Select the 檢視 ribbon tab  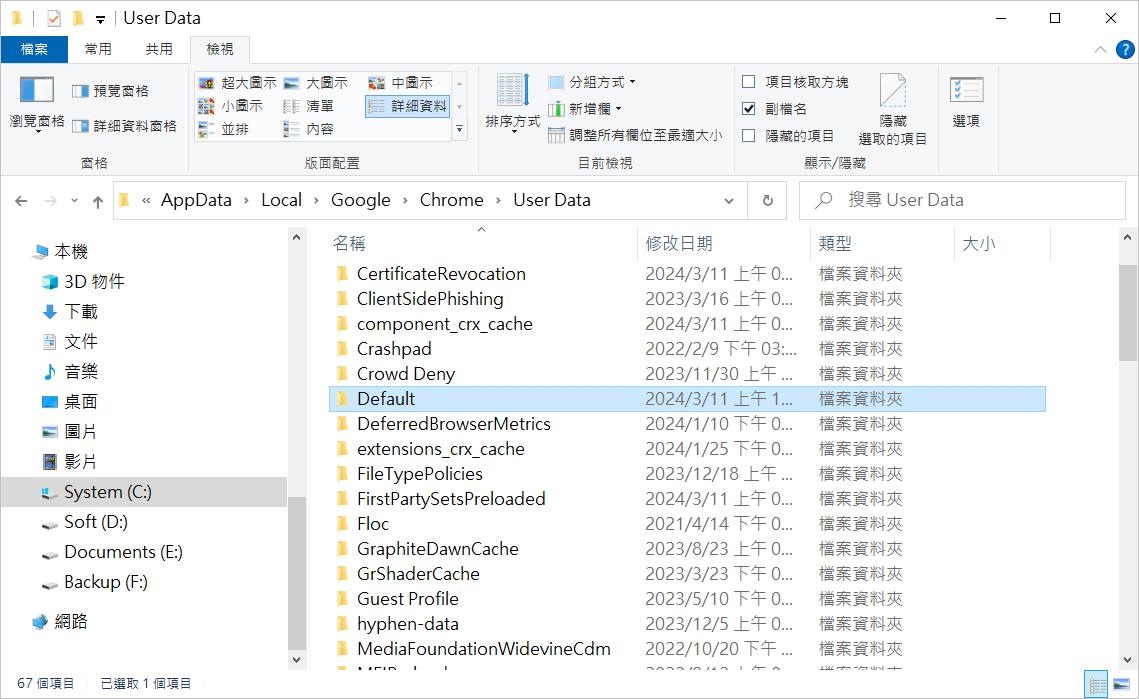click(x=219, y=49)
